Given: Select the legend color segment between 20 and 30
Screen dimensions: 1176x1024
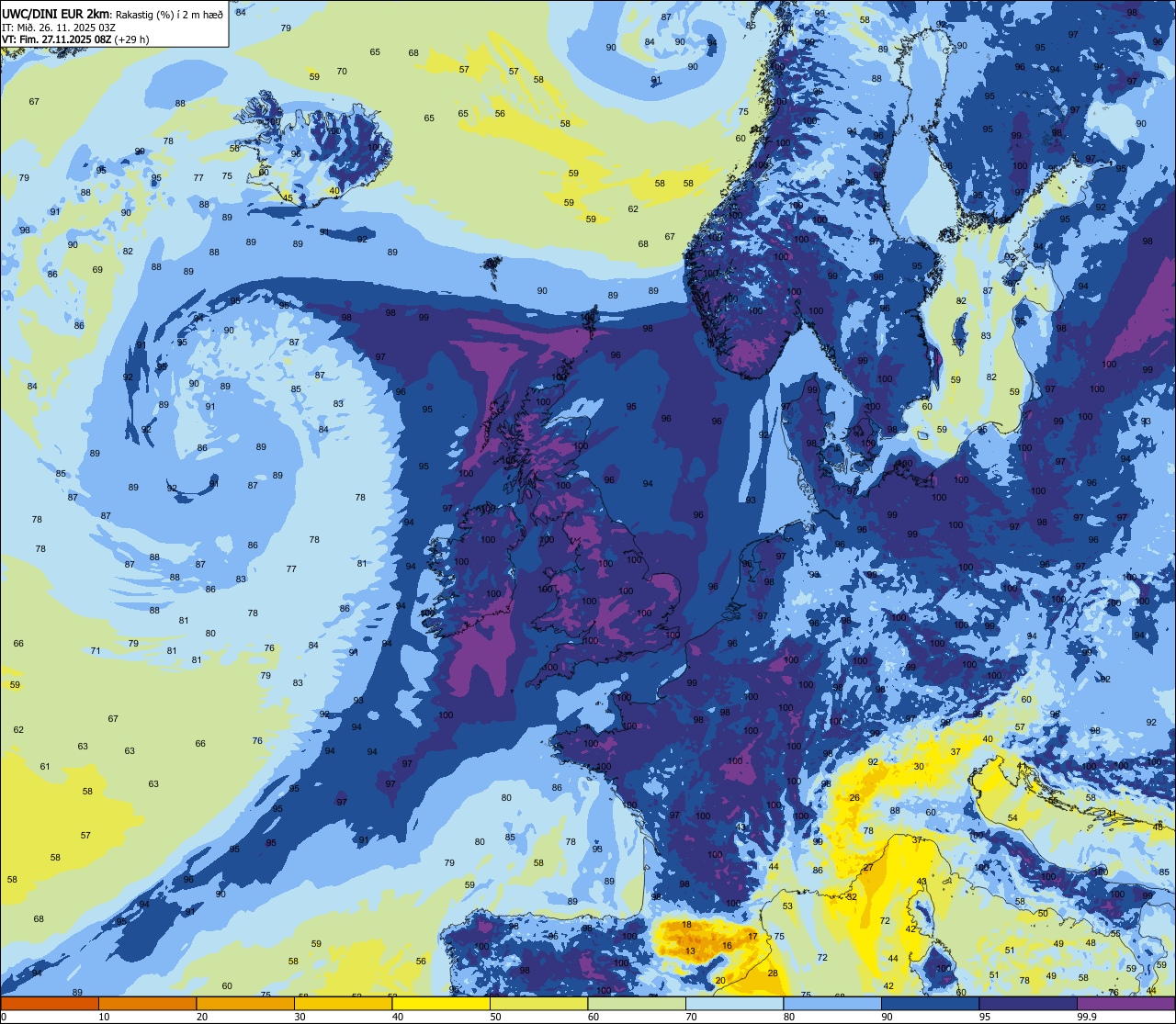Looking at the screenshot, I should pyautogui.click(x=245, y=1003).
